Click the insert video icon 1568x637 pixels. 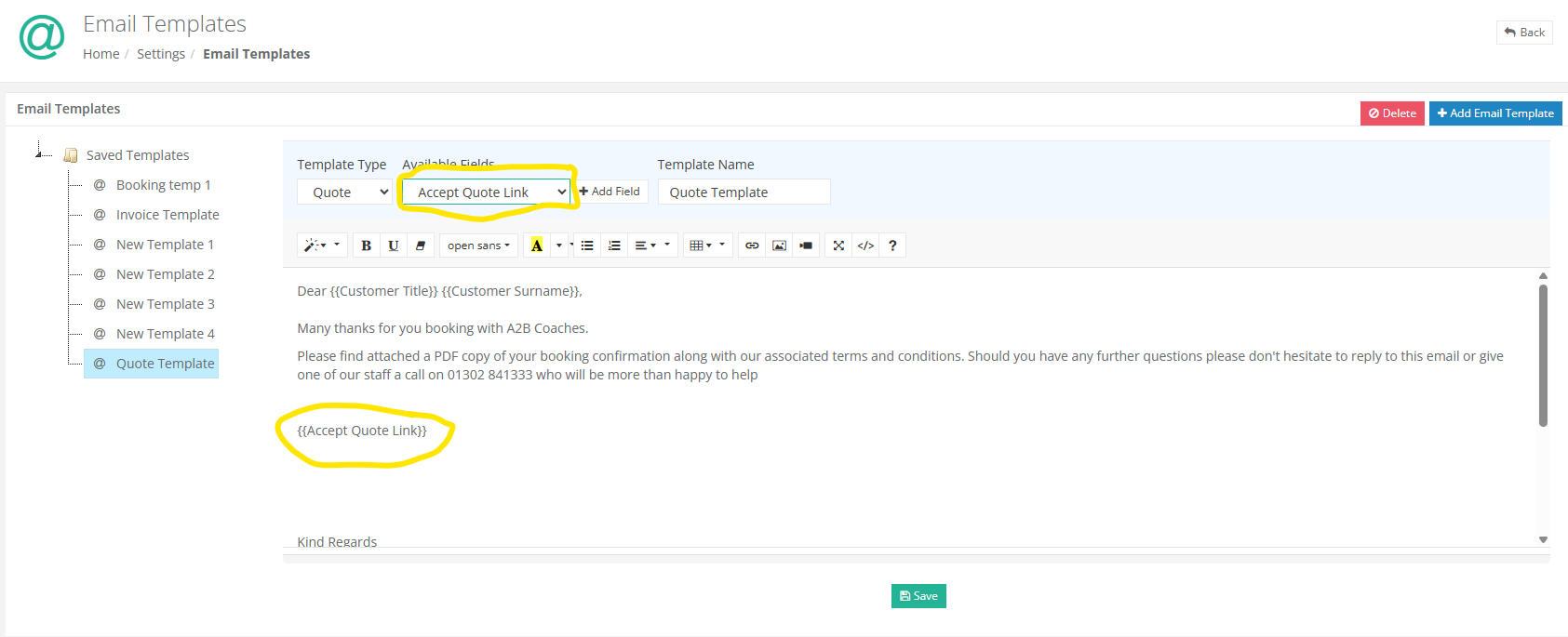[x=806, y=246]
